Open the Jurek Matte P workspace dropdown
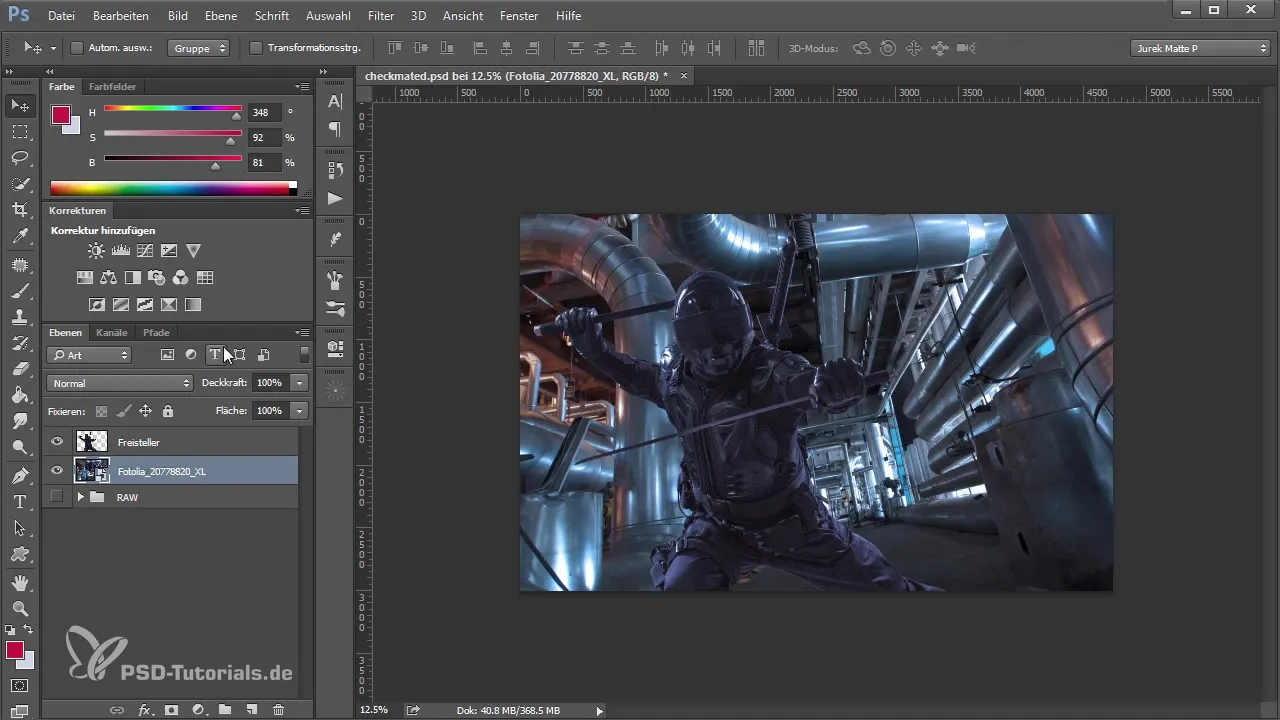 [1200, 48]
